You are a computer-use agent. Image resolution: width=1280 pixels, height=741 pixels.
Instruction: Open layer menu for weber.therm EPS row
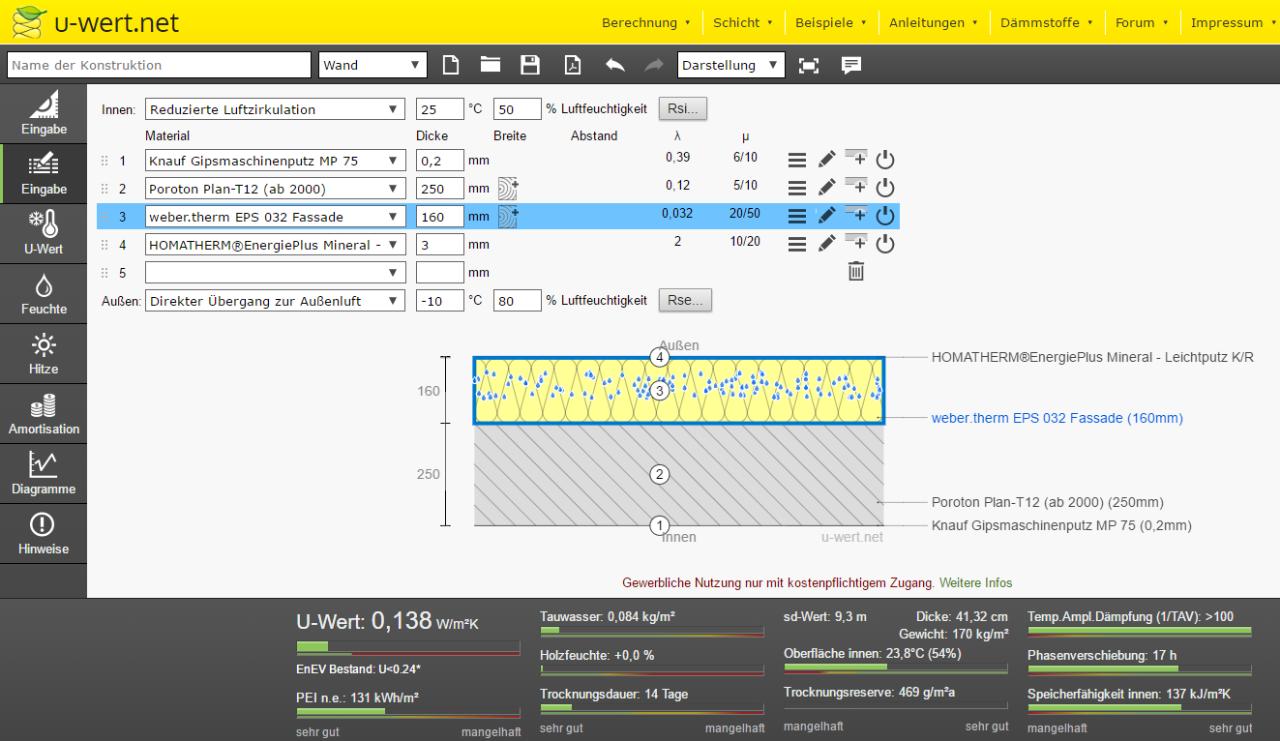pos(797,215)
